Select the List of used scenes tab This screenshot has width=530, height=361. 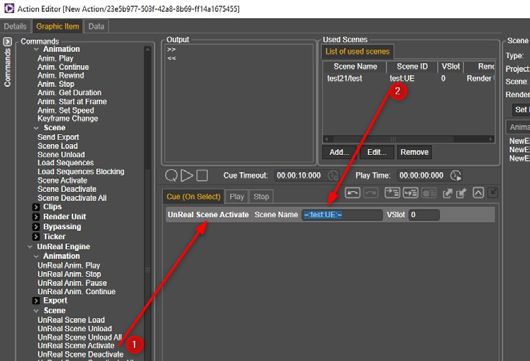[x=357, y=51]
